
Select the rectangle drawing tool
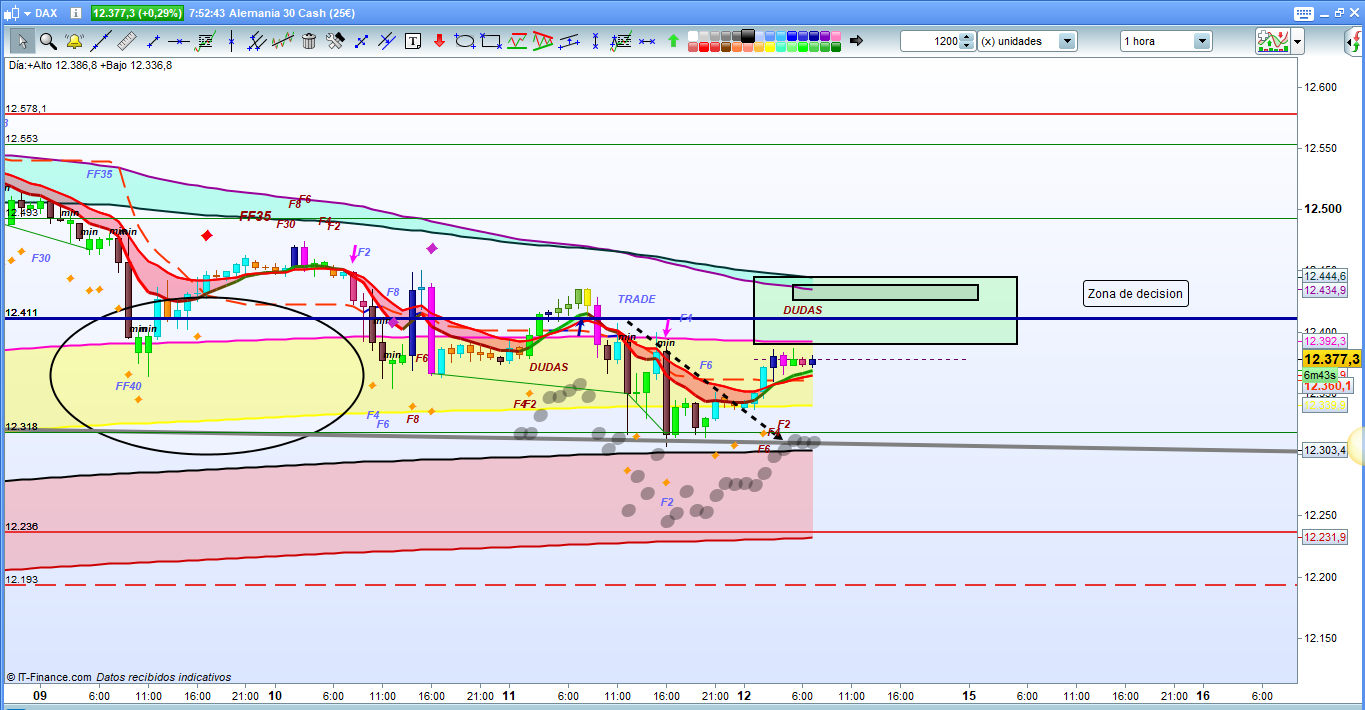[x=490, y=41]
